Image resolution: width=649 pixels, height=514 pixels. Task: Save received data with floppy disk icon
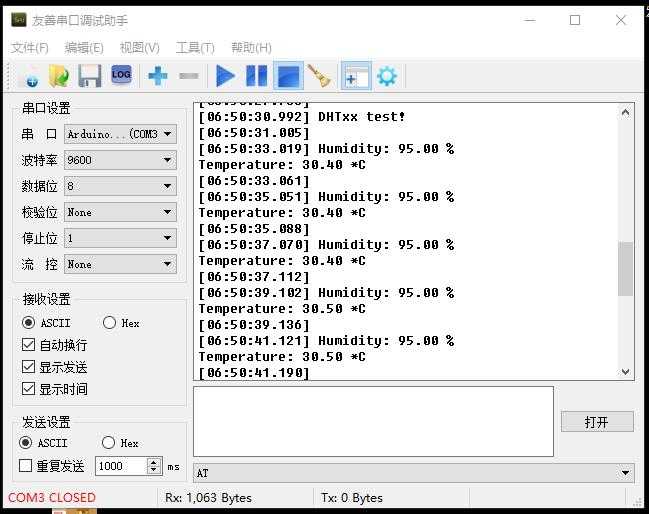point(90,76)
